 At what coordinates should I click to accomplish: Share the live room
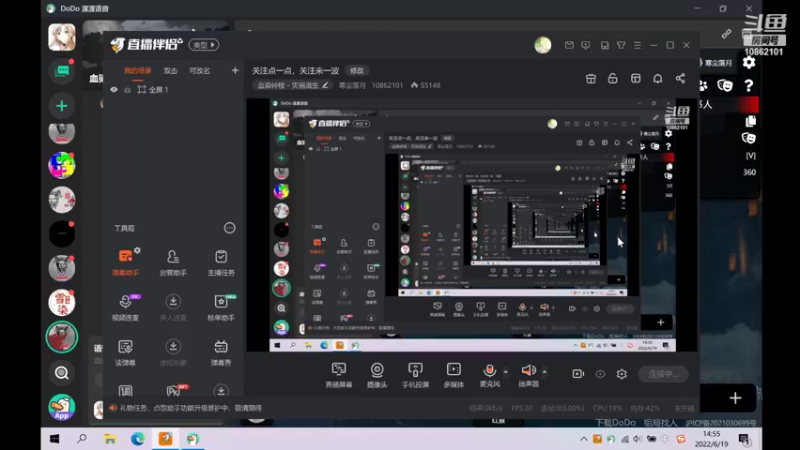point(680,78)
